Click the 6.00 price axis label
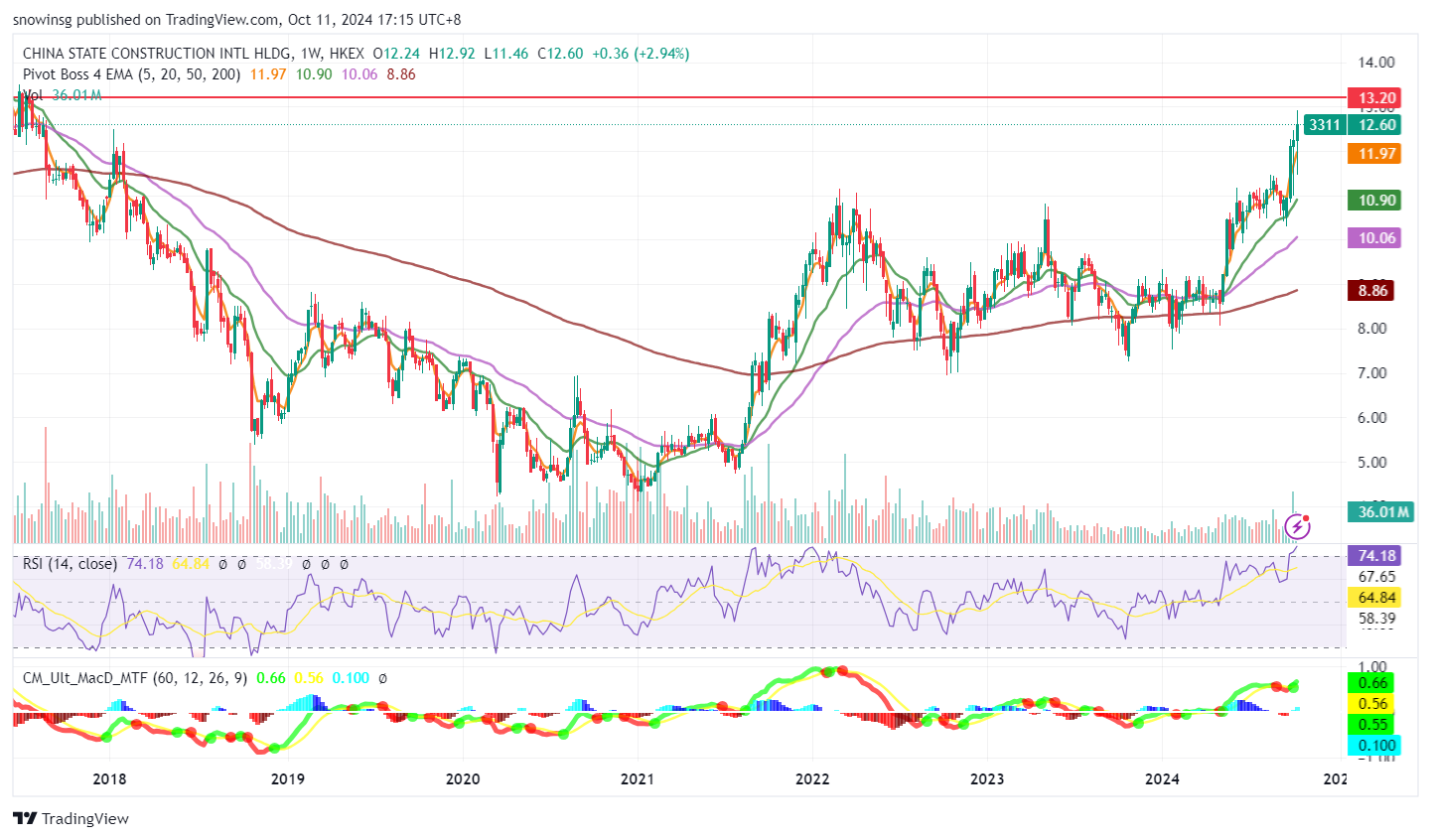The height and width of the screenshot is (840, 1431). [1372, 418]
